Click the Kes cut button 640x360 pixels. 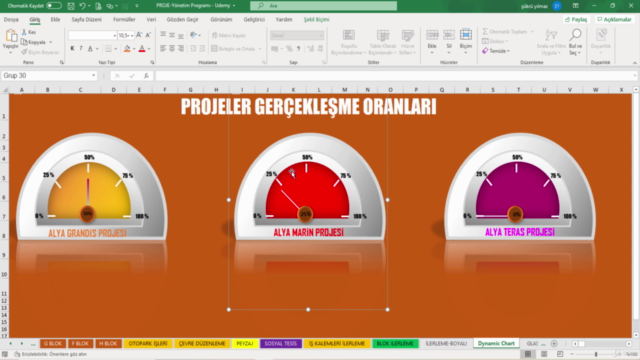tap(29, 32)
